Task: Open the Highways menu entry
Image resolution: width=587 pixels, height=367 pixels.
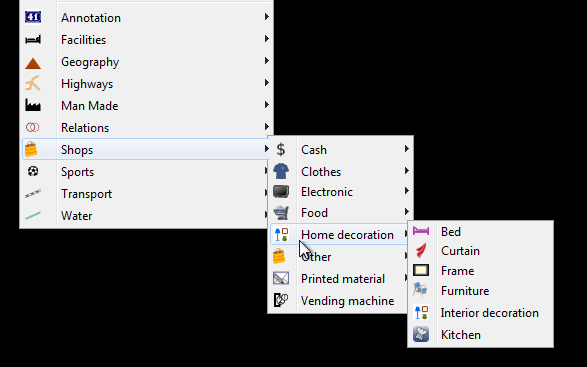Action: point(146,84)
